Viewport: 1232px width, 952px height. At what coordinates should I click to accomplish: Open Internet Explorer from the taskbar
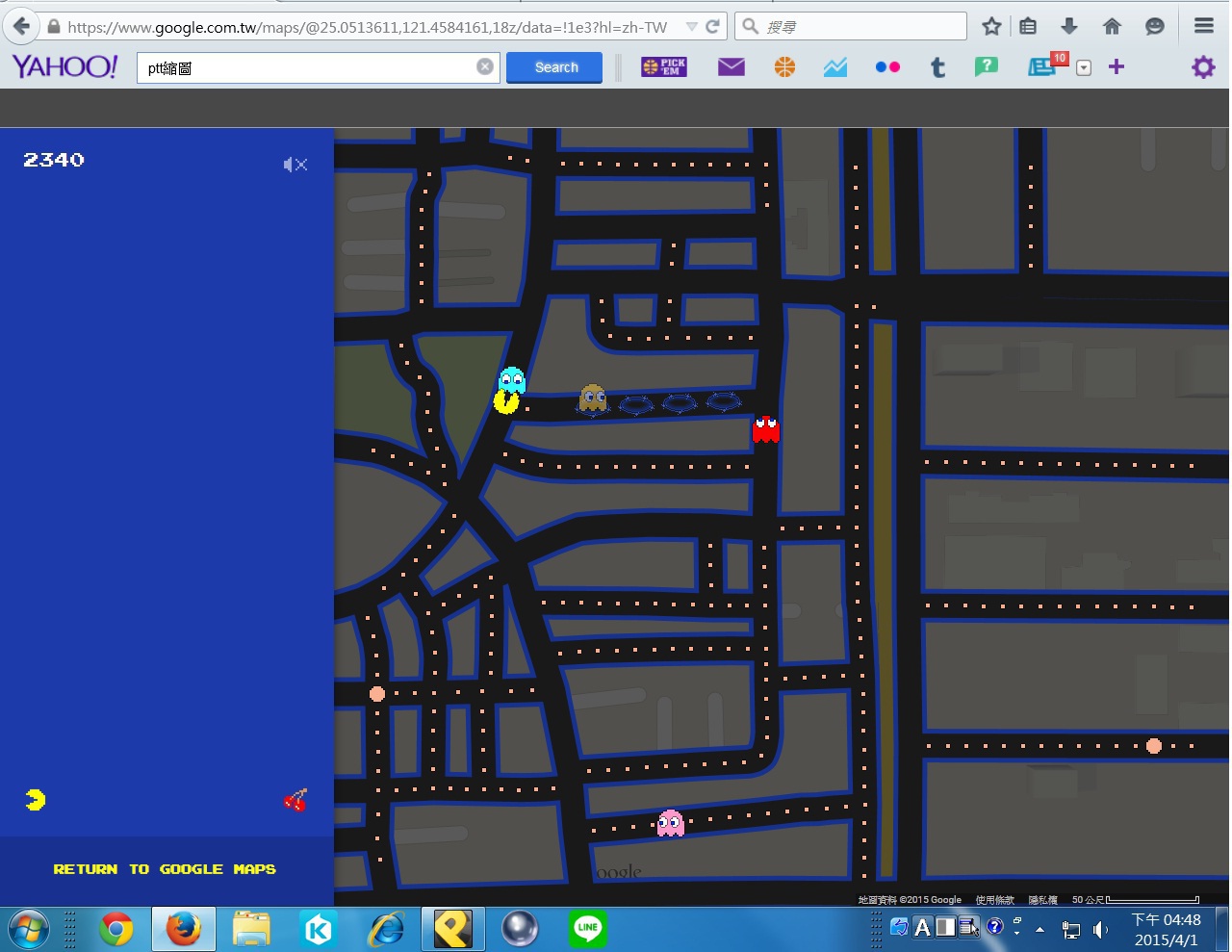386,929
